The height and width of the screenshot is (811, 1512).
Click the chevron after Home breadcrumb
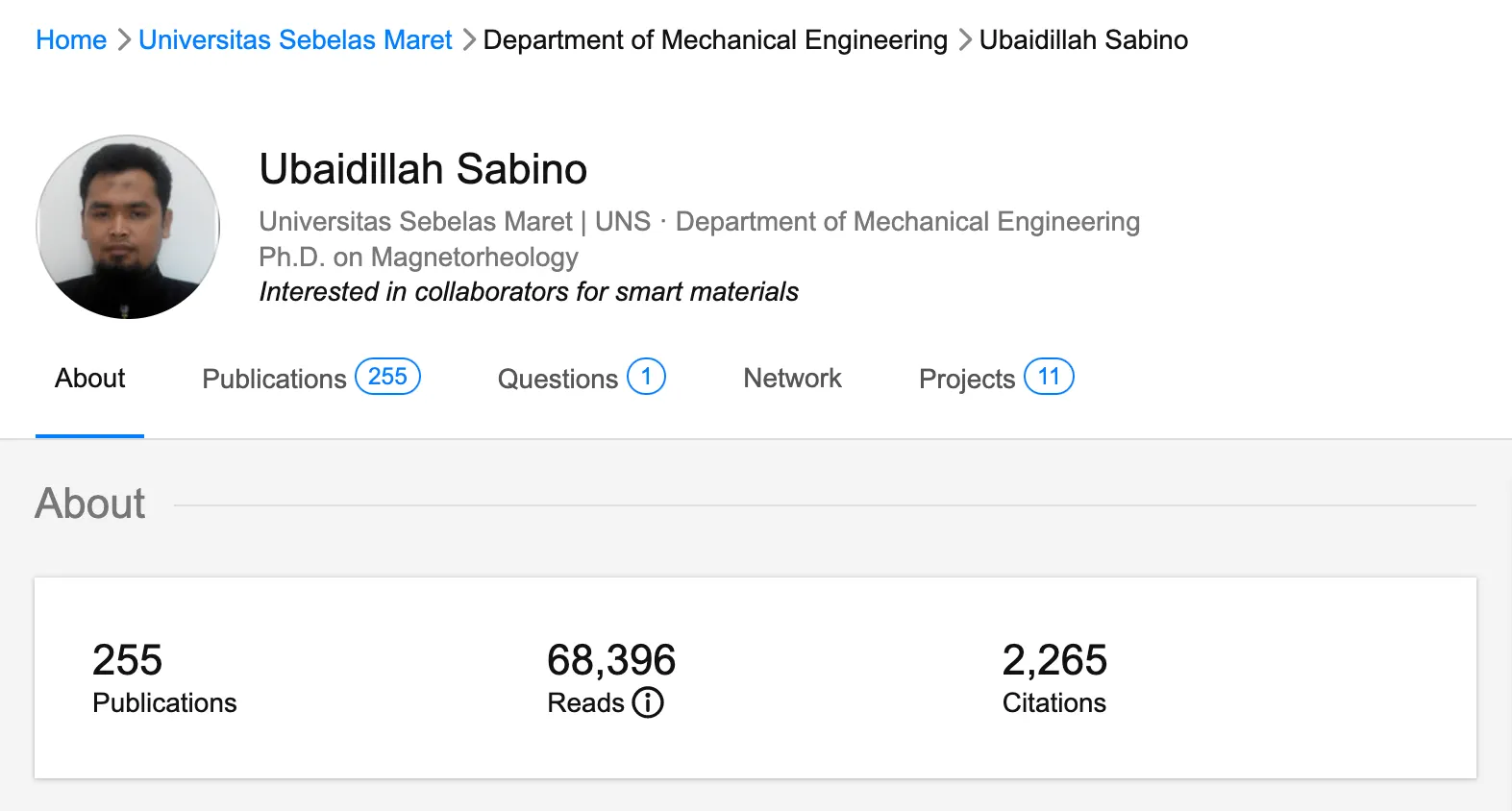tap(123, 40)
